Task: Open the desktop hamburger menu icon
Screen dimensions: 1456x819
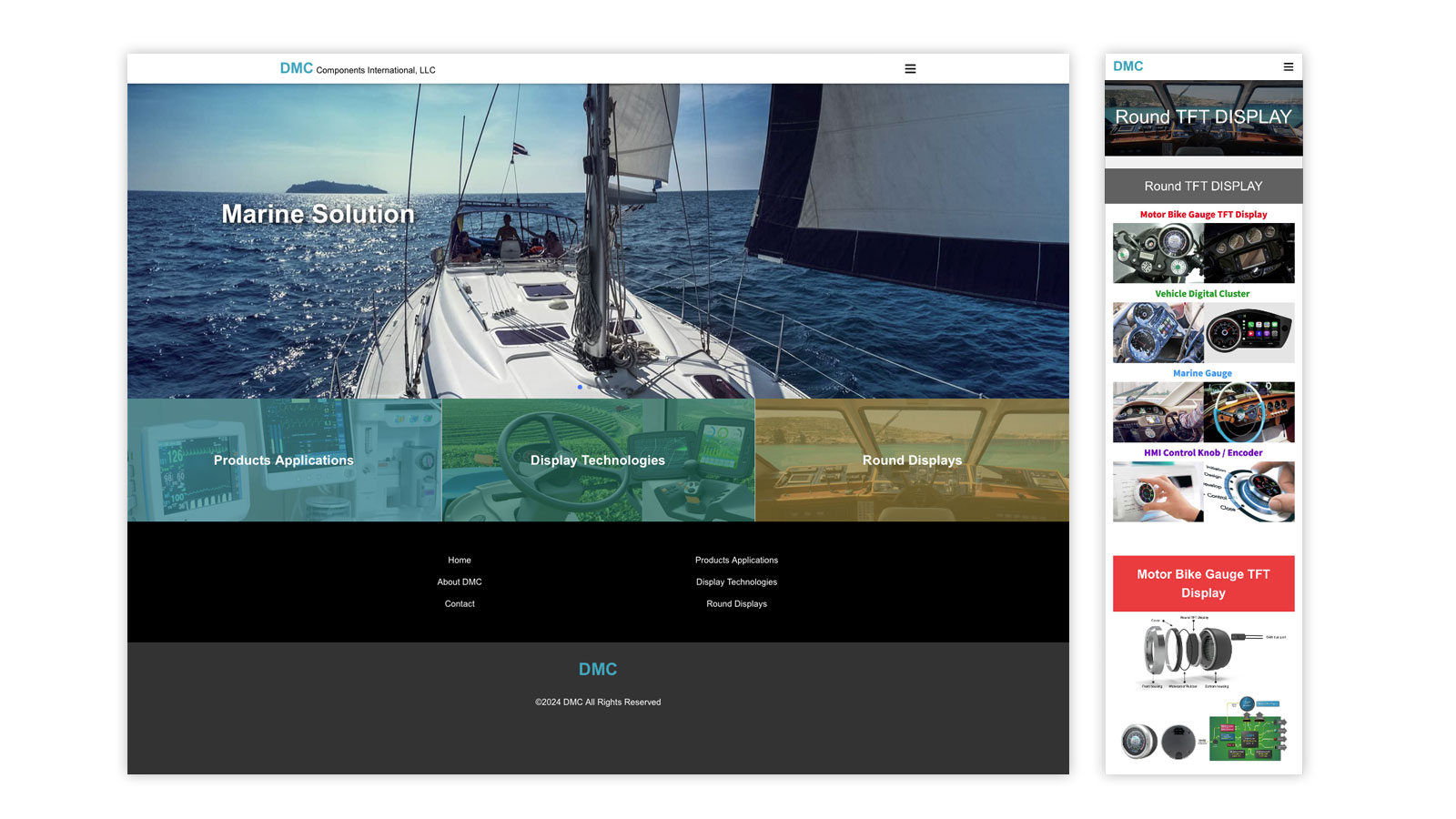Action: pyautogui.click(x=910, y=69)
